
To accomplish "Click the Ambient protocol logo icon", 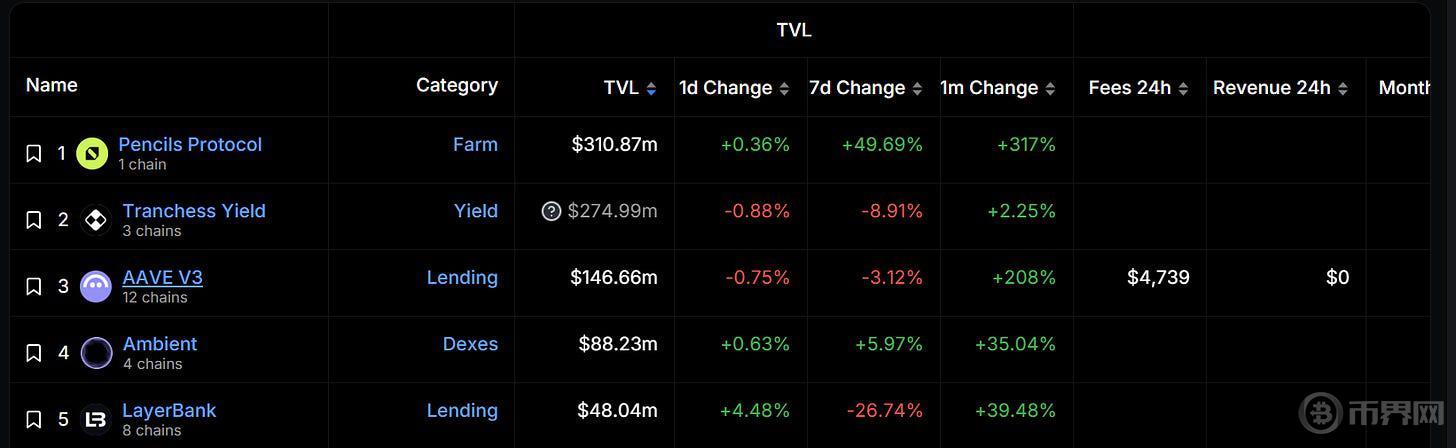I will [x=96, y=353].
